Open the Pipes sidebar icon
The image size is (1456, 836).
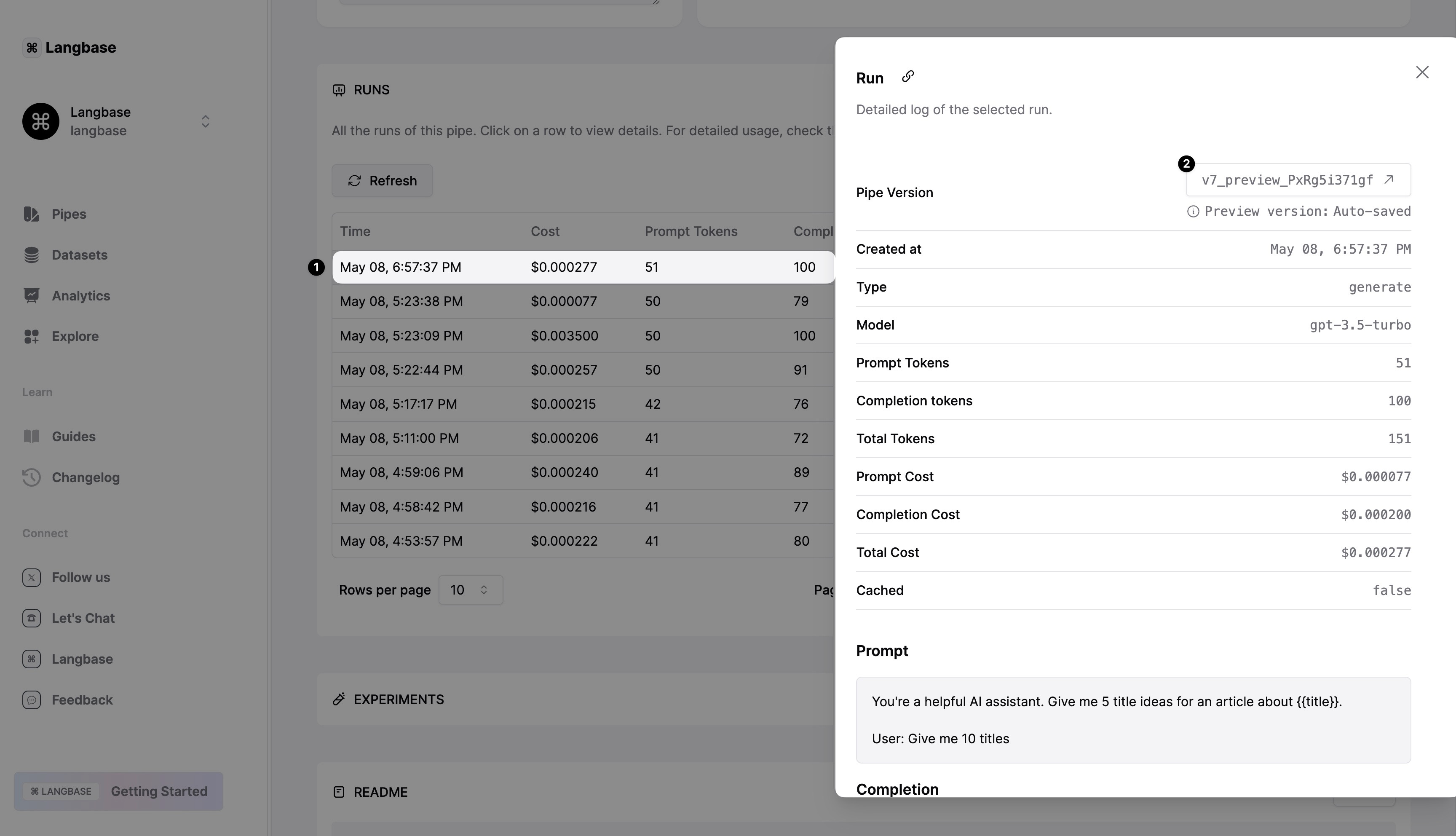pyautogui.click(x=32, y=214)
